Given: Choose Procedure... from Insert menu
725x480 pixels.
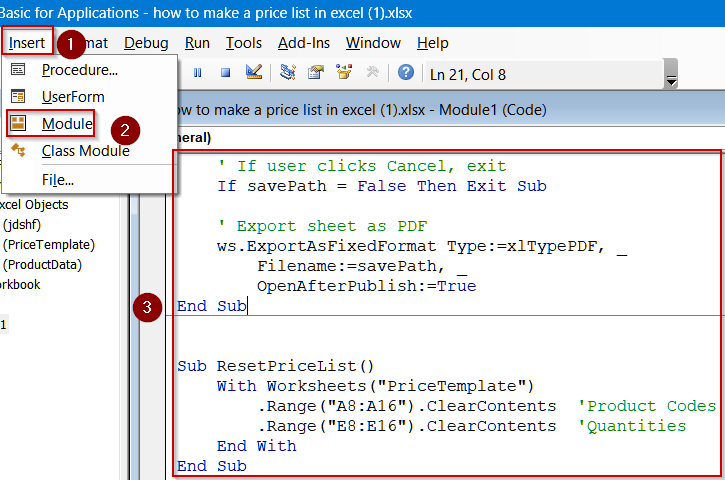Looking at the screenshot, I should [x=79, y=70].
